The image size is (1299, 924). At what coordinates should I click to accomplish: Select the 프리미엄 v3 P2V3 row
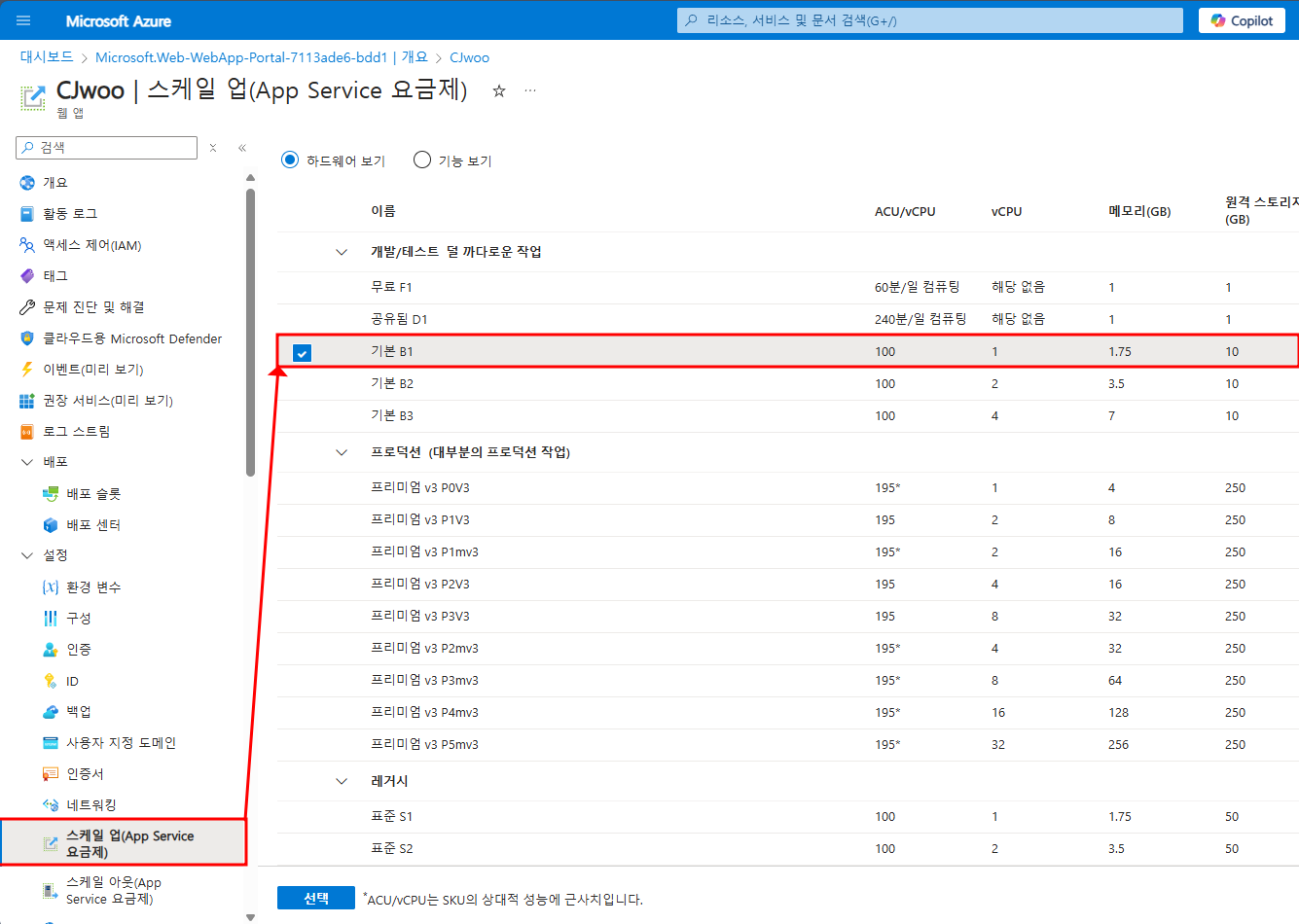[788, 584]
